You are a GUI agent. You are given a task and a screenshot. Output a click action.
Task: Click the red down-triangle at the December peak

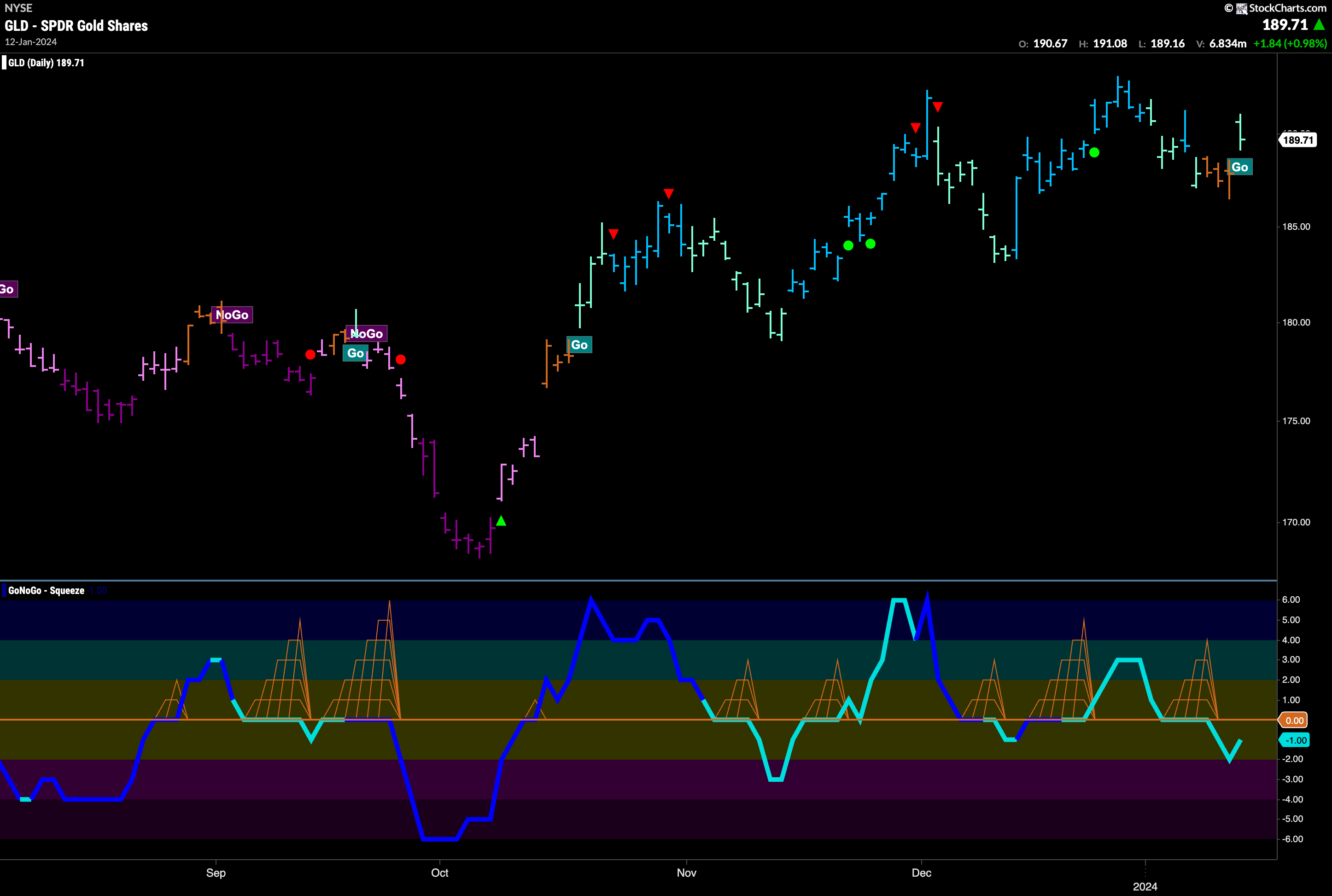point(938,107)
